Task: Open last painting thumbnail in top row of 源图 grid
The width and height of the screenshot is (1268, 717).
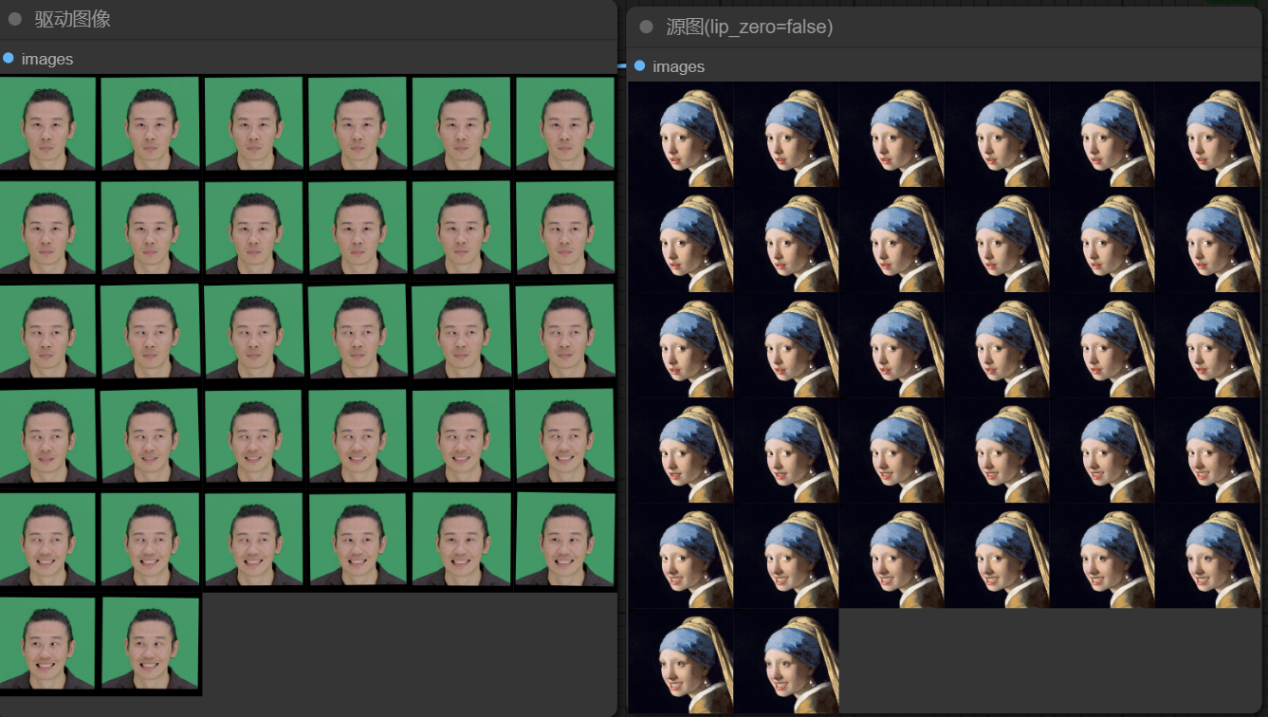Action: [x=1207, y=135]
